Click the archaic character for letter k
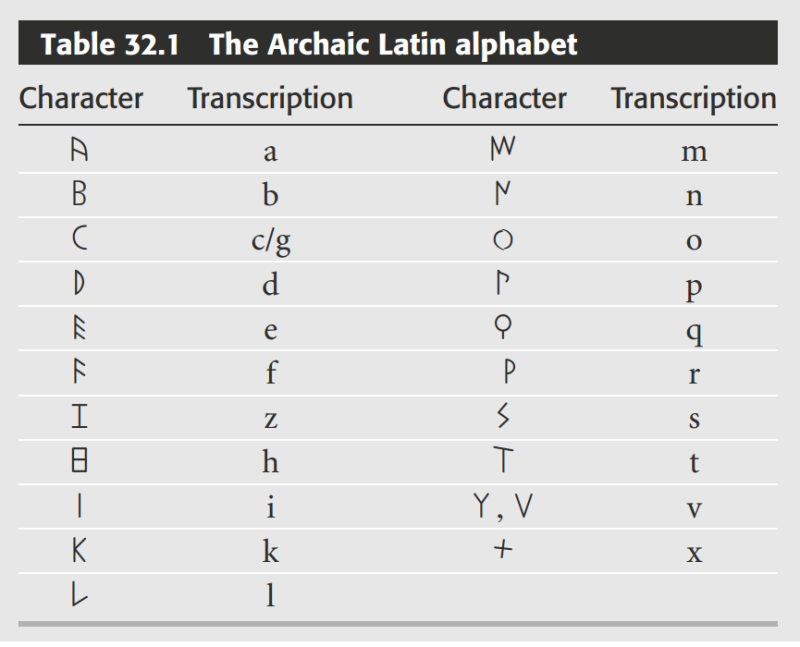This screenshot has height=647, width=800. [80, 550]
